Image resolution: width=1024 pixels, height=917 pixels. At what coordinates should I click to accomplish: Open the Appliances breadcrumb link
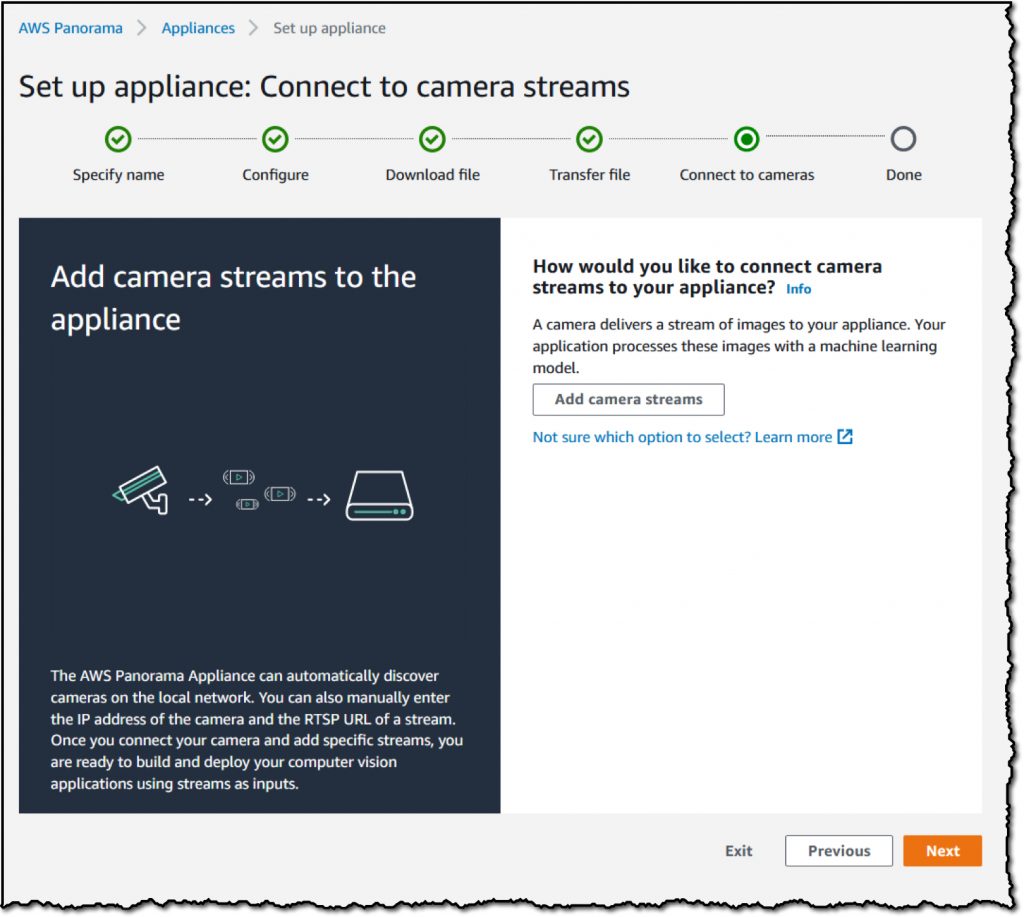coord(198,28)
